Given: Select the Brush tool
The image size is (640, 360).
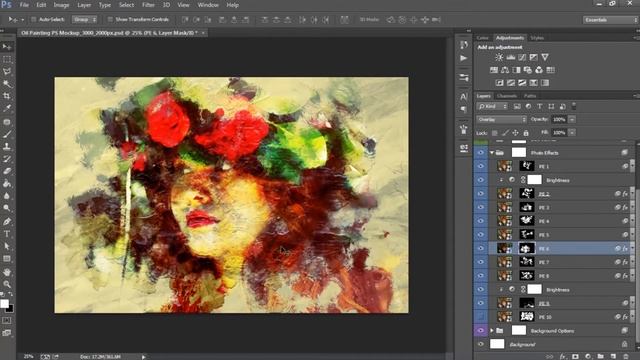Looking at the screenshot, I should (x=7, y=134).
